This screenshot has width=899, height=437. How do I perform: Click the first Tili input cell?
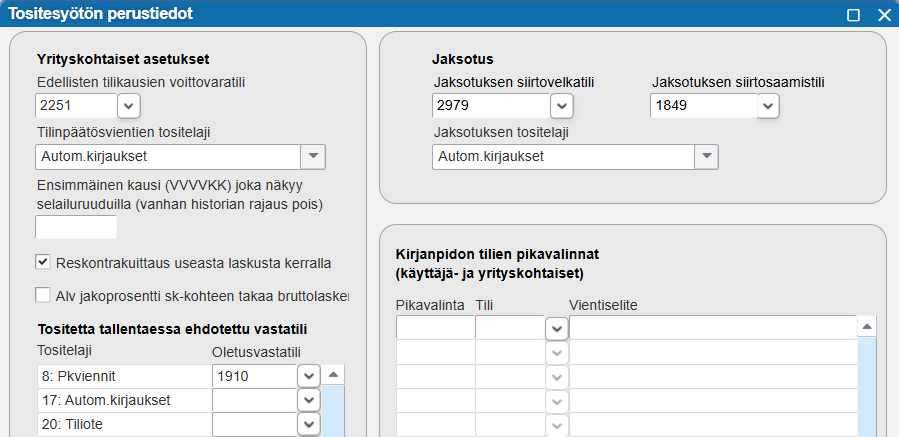510,327
